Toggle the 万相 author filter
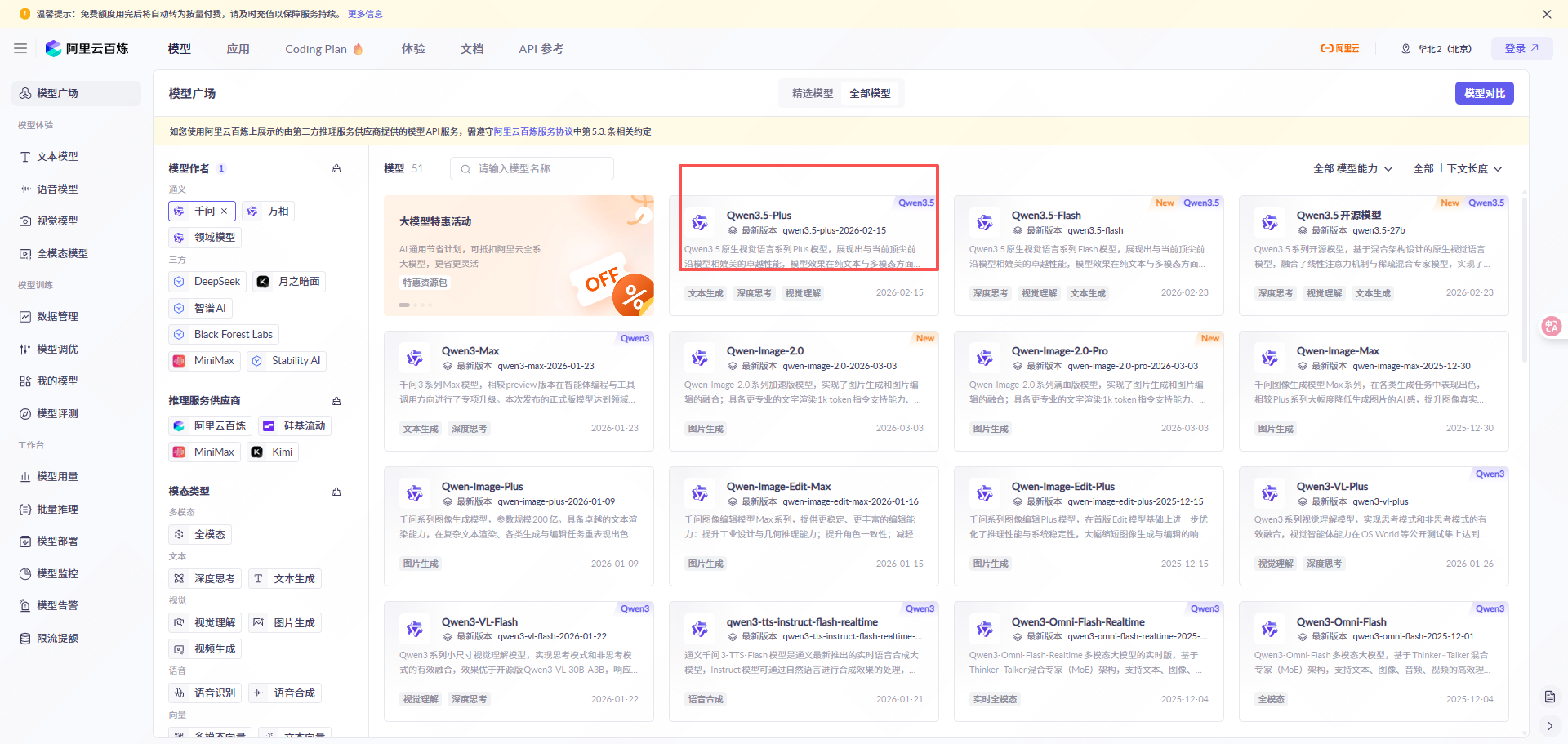This screenshot has height=744, width=1568. [x=268, y=212]
